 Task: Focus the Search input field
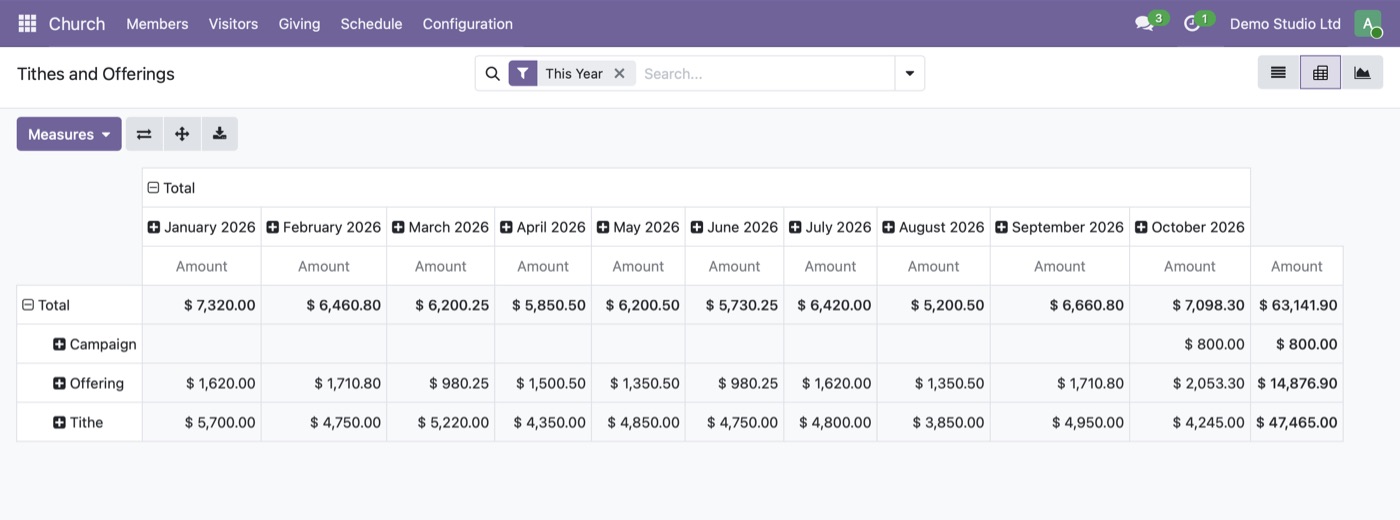(765, 73)
